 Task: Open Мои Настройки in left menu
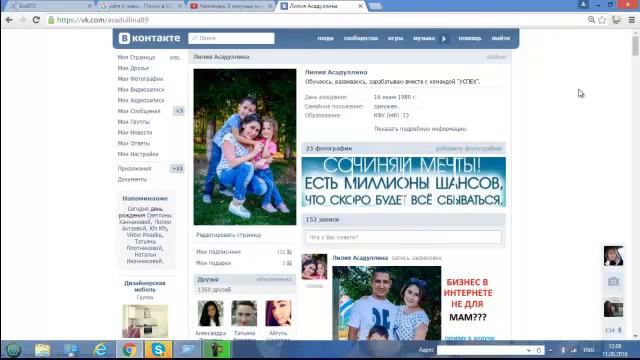[138, 154]
